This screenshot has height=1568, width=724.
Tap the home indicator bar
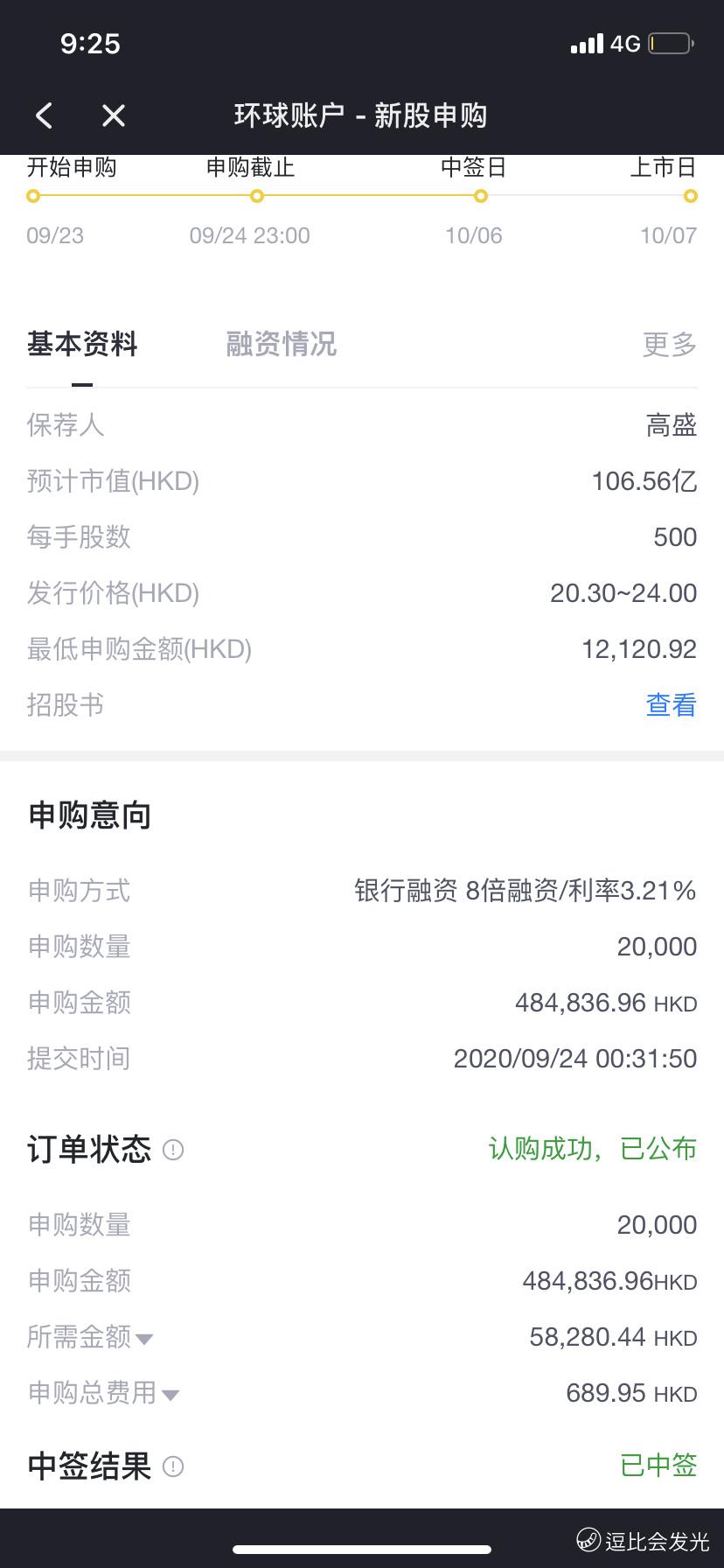pos(362,1550)
